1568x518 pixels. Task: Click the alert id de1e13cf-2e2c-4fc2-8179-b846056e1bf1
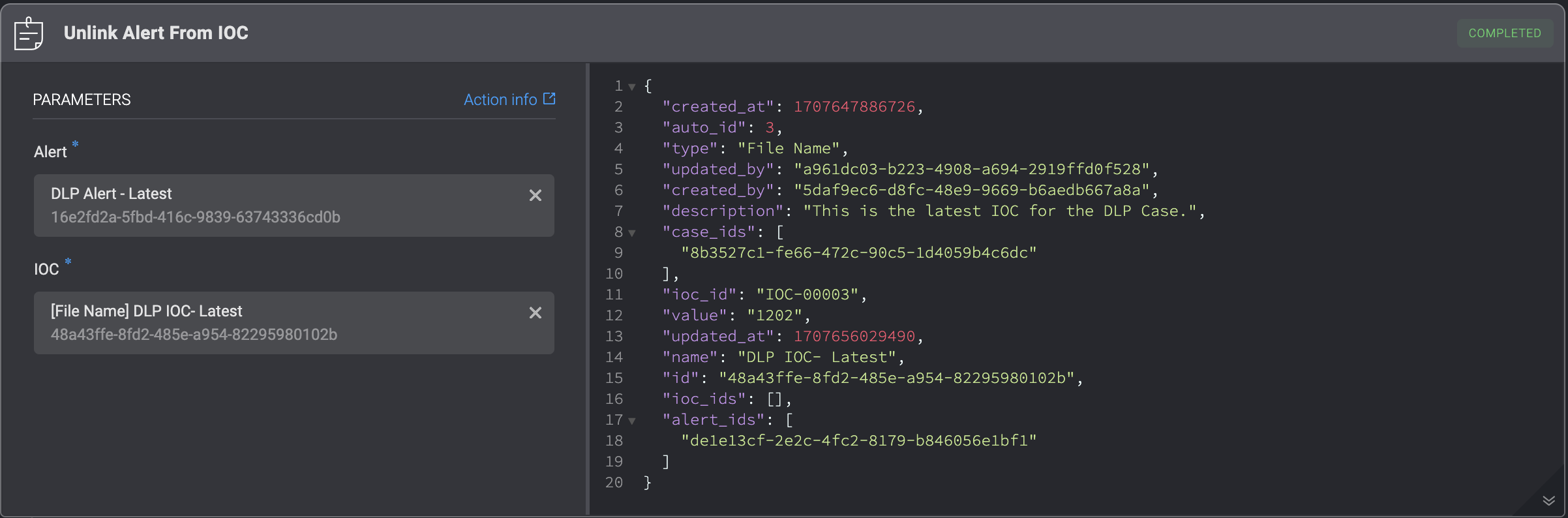click(859, 440)
